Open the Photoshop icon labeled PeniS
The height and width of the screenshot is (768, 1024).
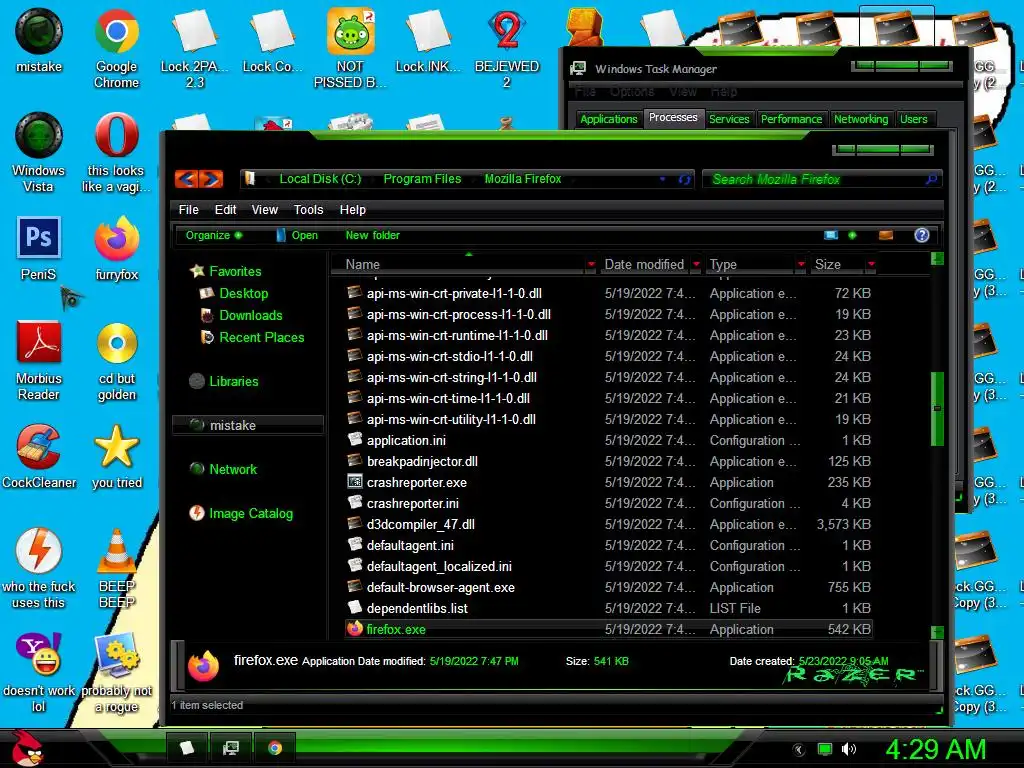click(39, 248)
